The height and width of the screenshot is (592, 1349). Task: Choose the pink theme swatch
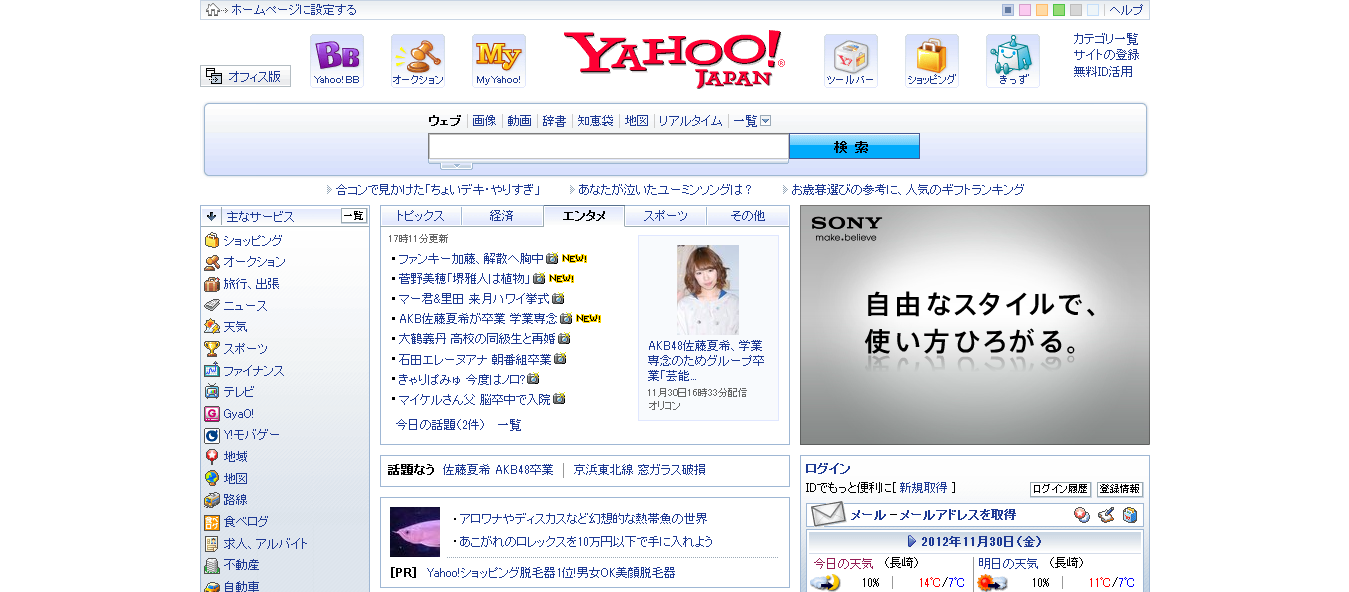(x=1025, y=10)
